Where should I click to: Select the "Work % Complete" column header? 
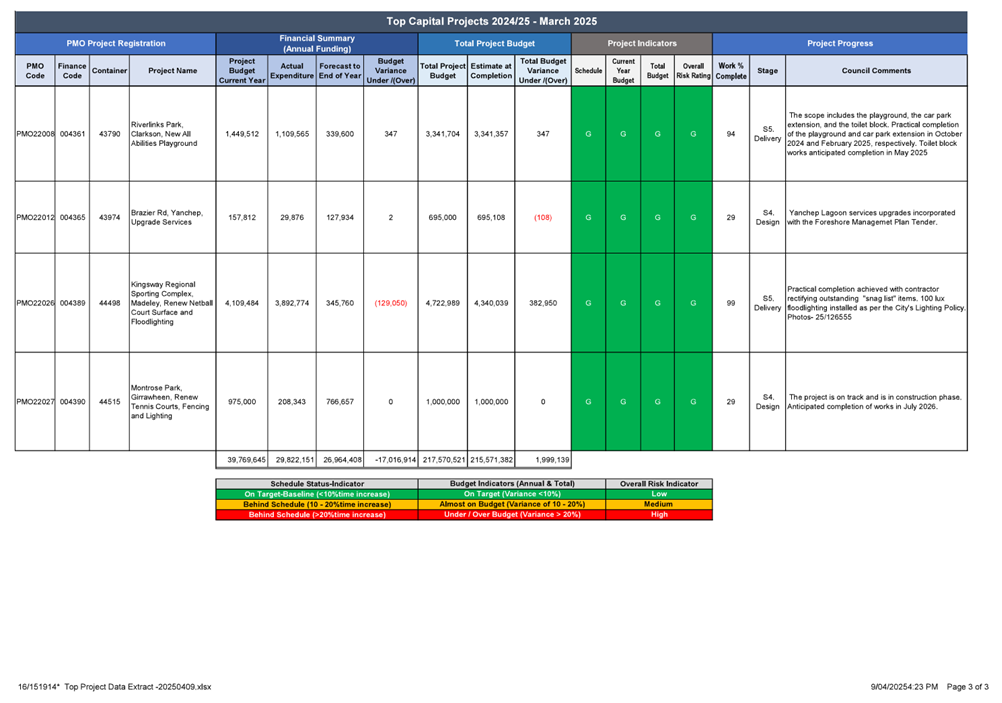point(731,70)
